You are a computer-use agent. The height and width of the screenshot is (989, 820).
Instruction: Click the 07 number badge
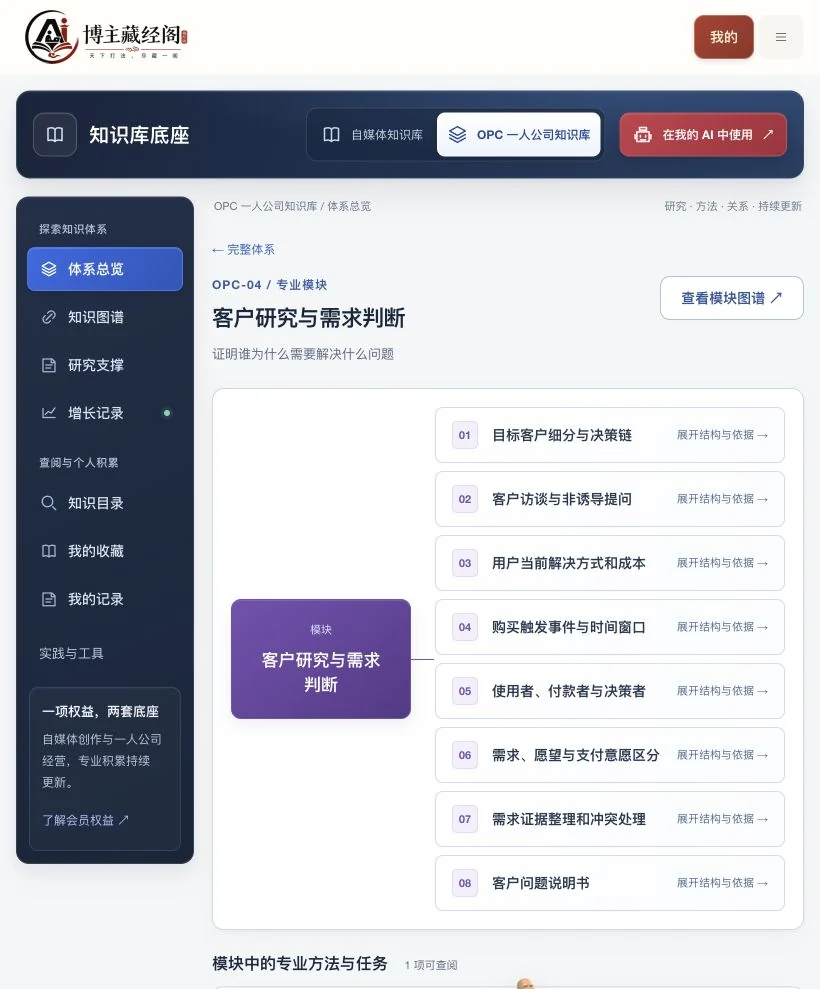click(x=465, y=819)
